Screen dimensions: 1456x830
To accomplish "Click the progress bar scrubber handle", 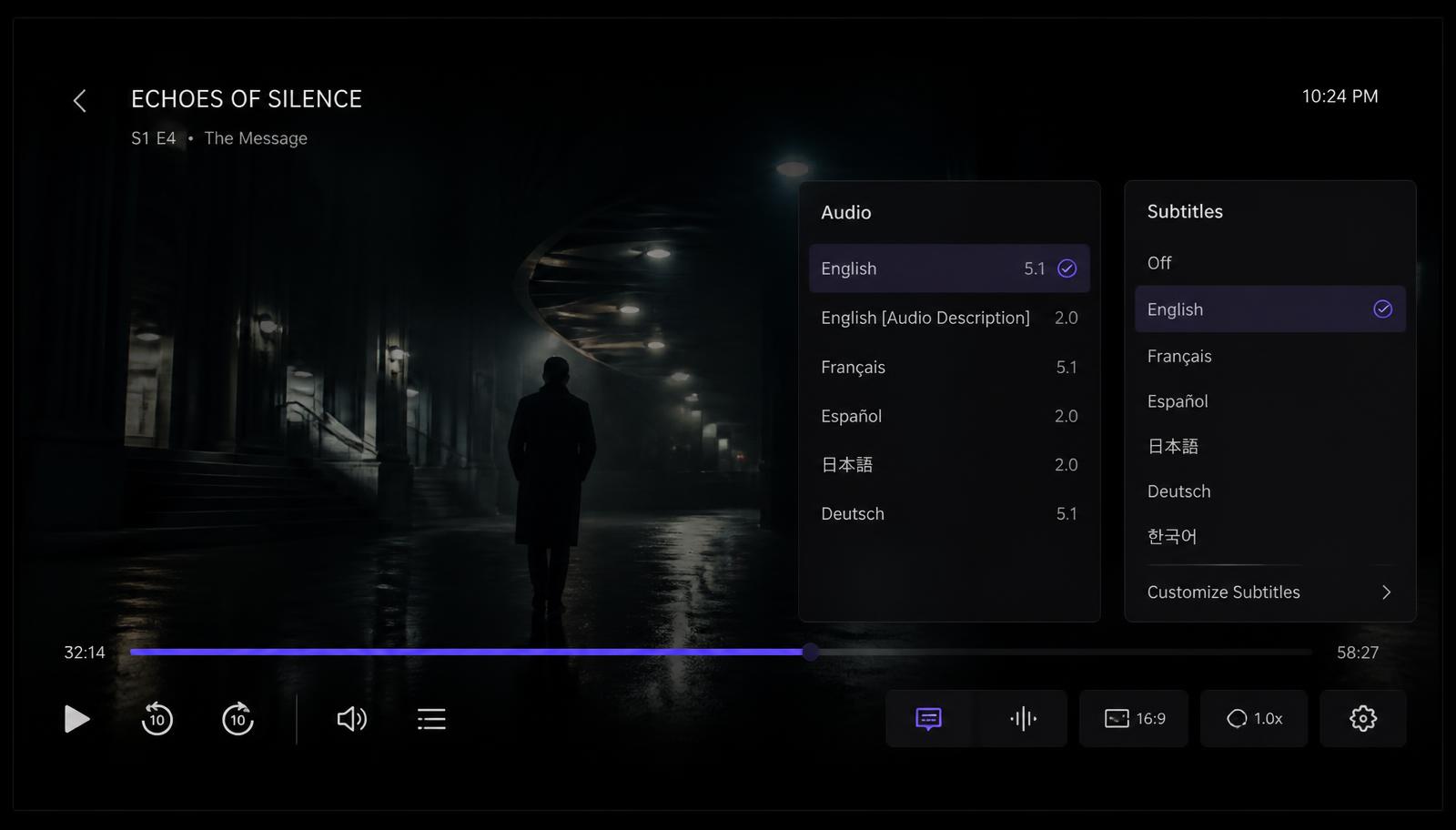I will pos(810,652).
